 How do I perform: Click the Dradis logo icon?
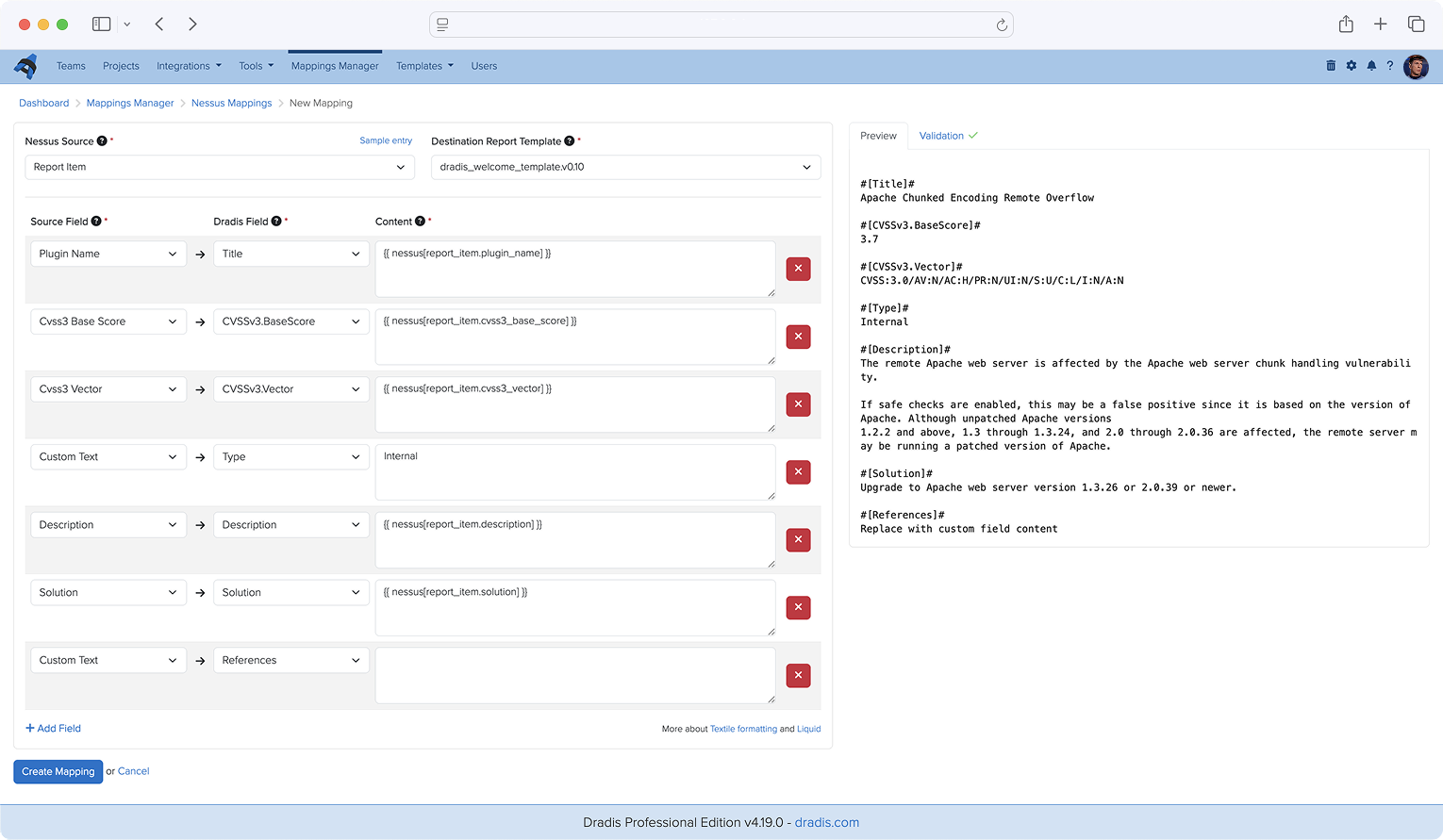25,66
